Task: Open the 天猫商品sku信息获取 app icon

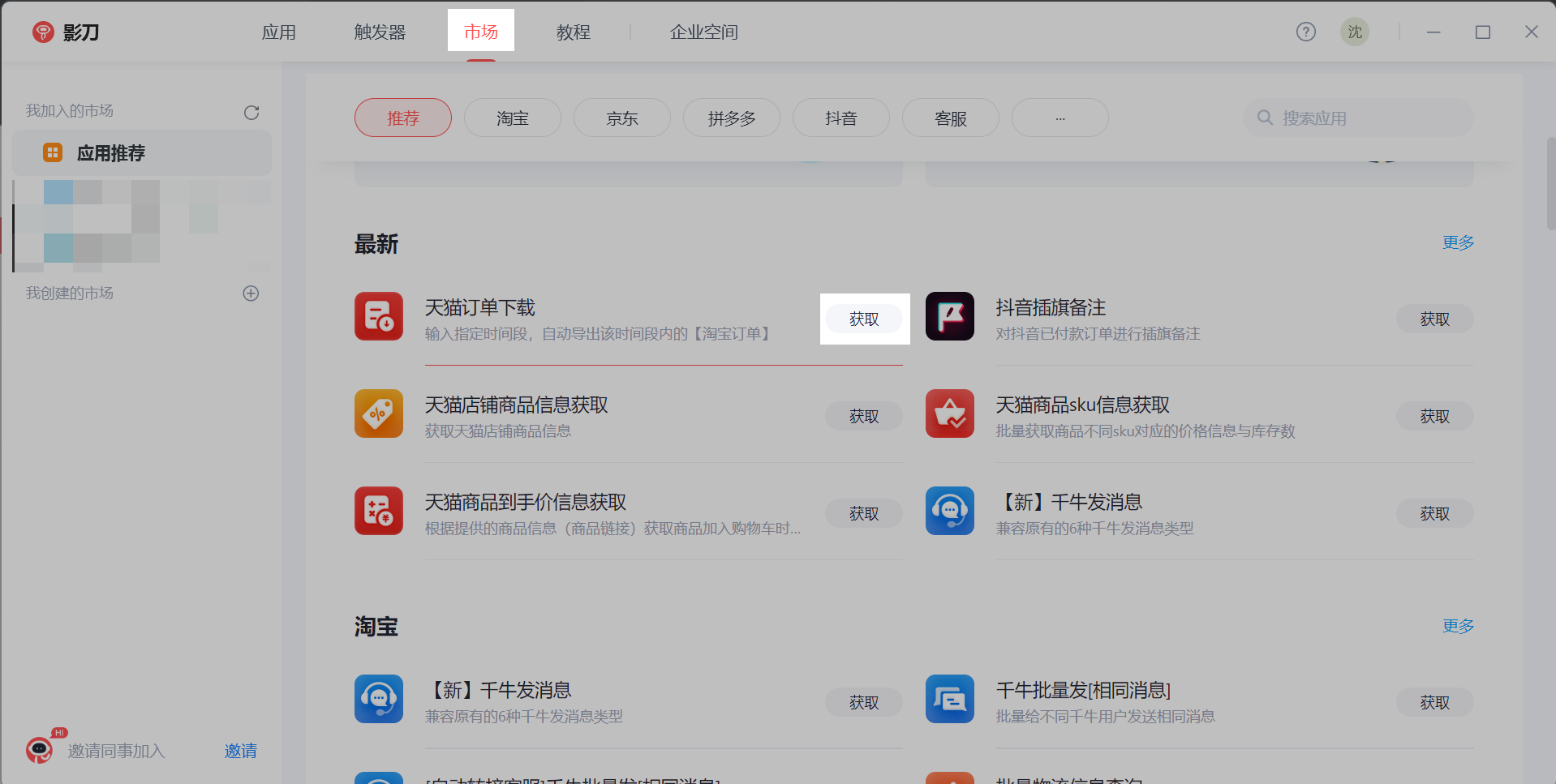Action: click(950, 413)
